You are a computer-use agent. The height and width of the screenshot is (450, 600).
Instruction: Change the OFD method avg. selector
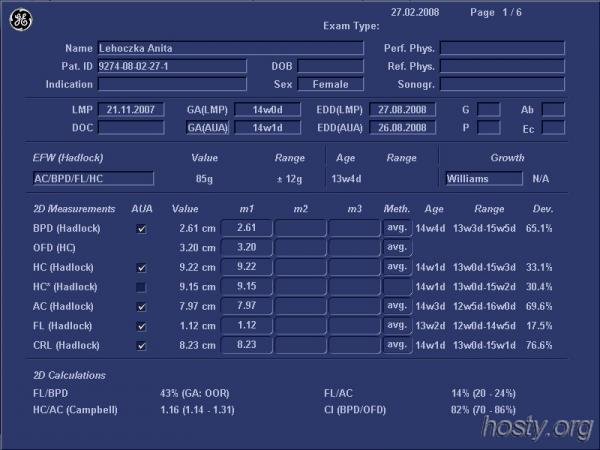pos(397,248)
